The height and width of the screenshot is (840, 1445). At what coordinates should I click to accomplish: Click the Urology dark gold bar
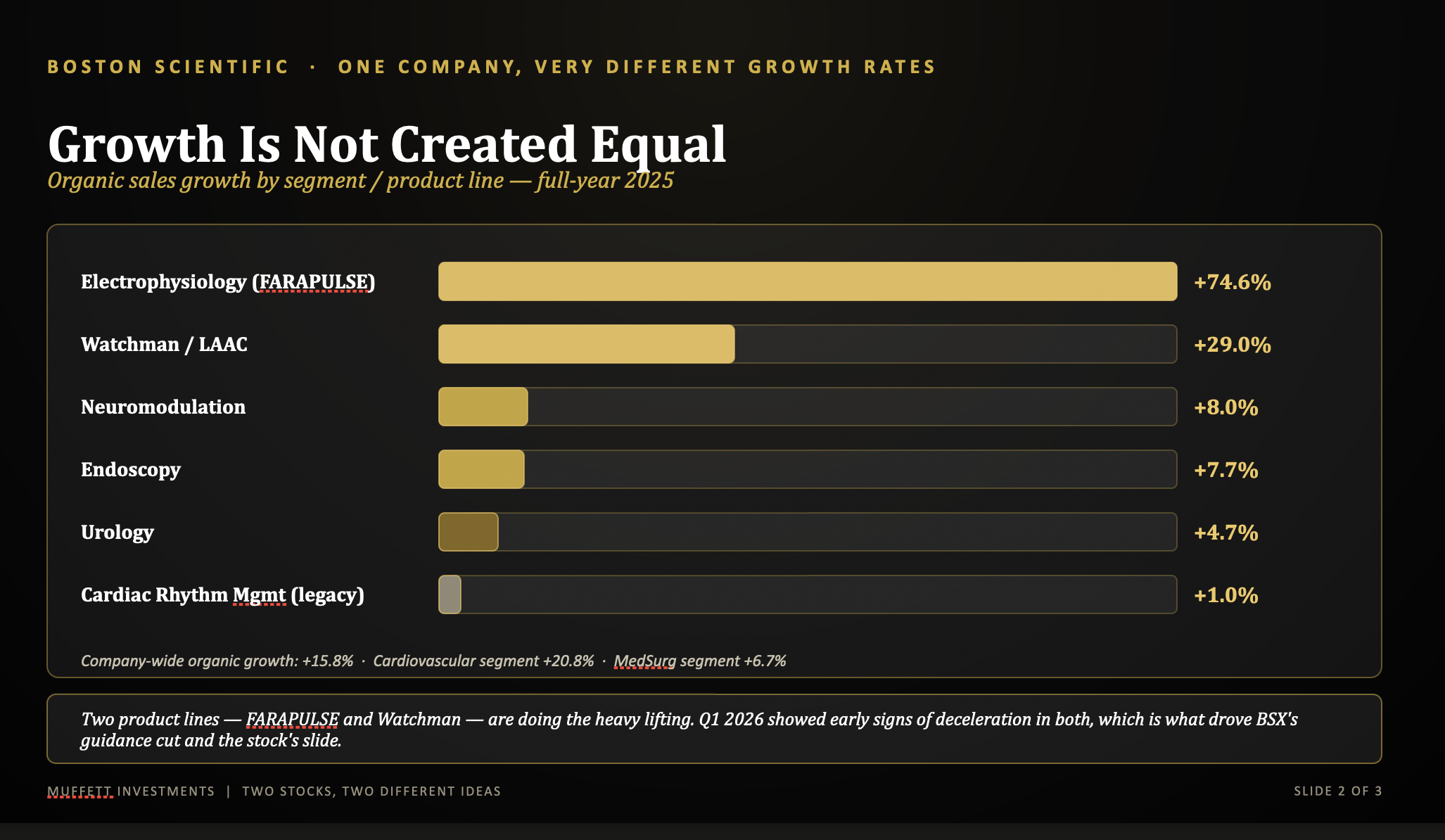[469, 532]
